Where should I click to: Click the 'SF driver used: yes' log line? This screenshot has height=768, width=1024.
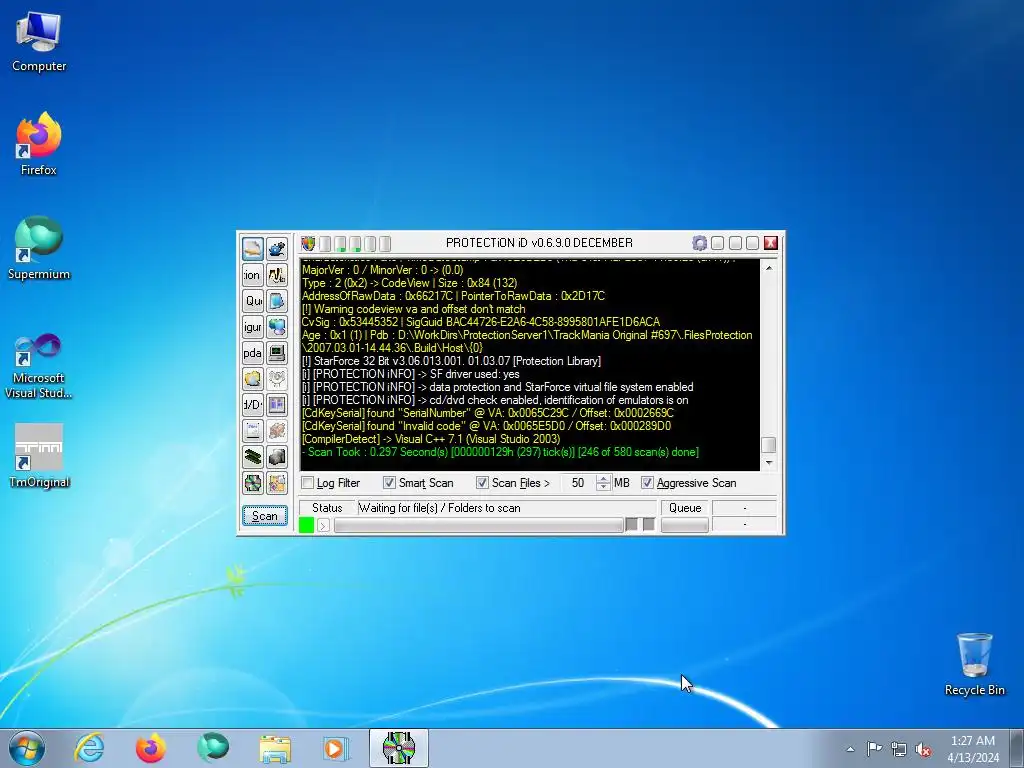click(x=411, y=374)
